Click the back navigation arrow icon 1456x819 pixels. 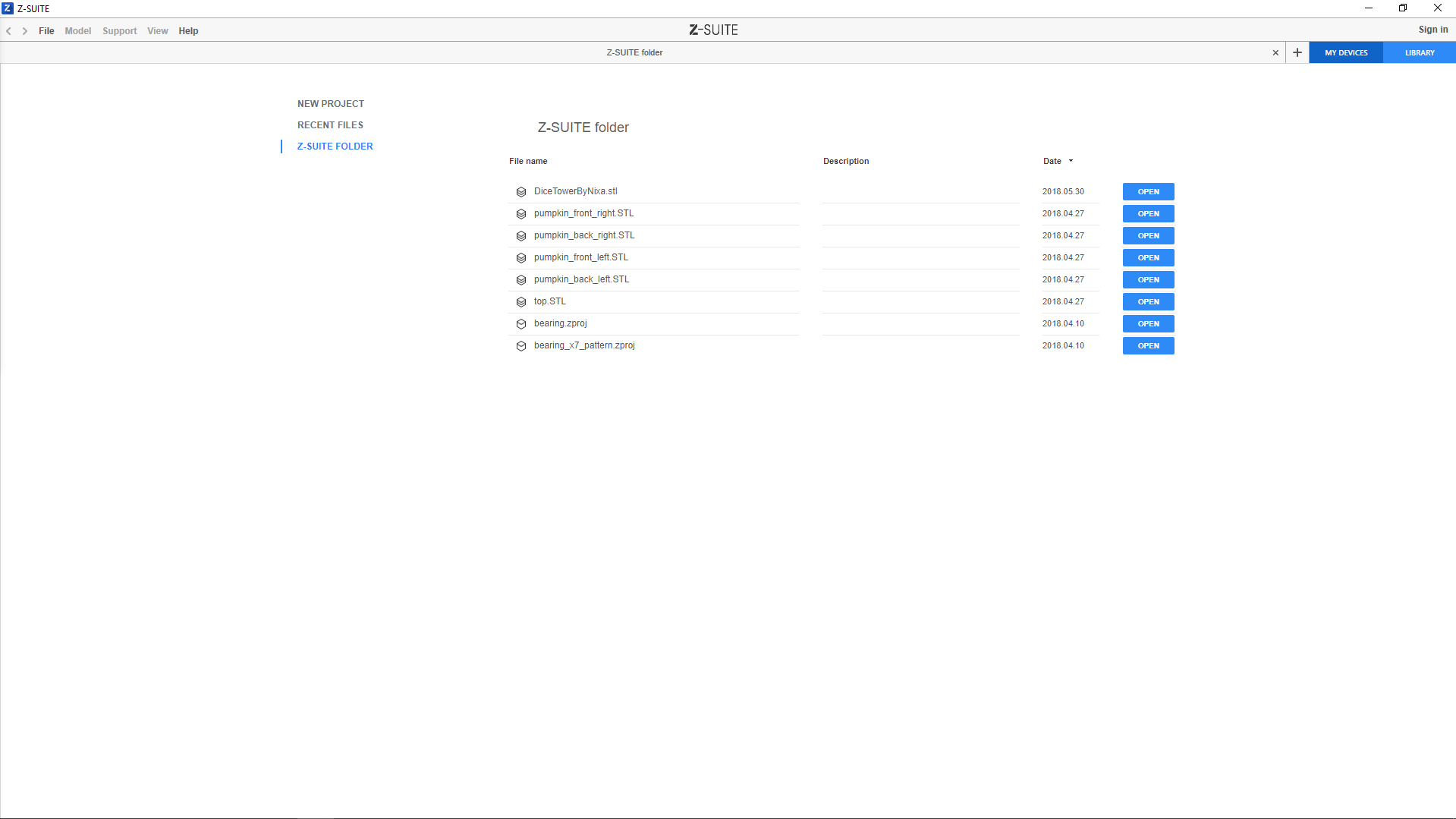[x=9, y=31]
